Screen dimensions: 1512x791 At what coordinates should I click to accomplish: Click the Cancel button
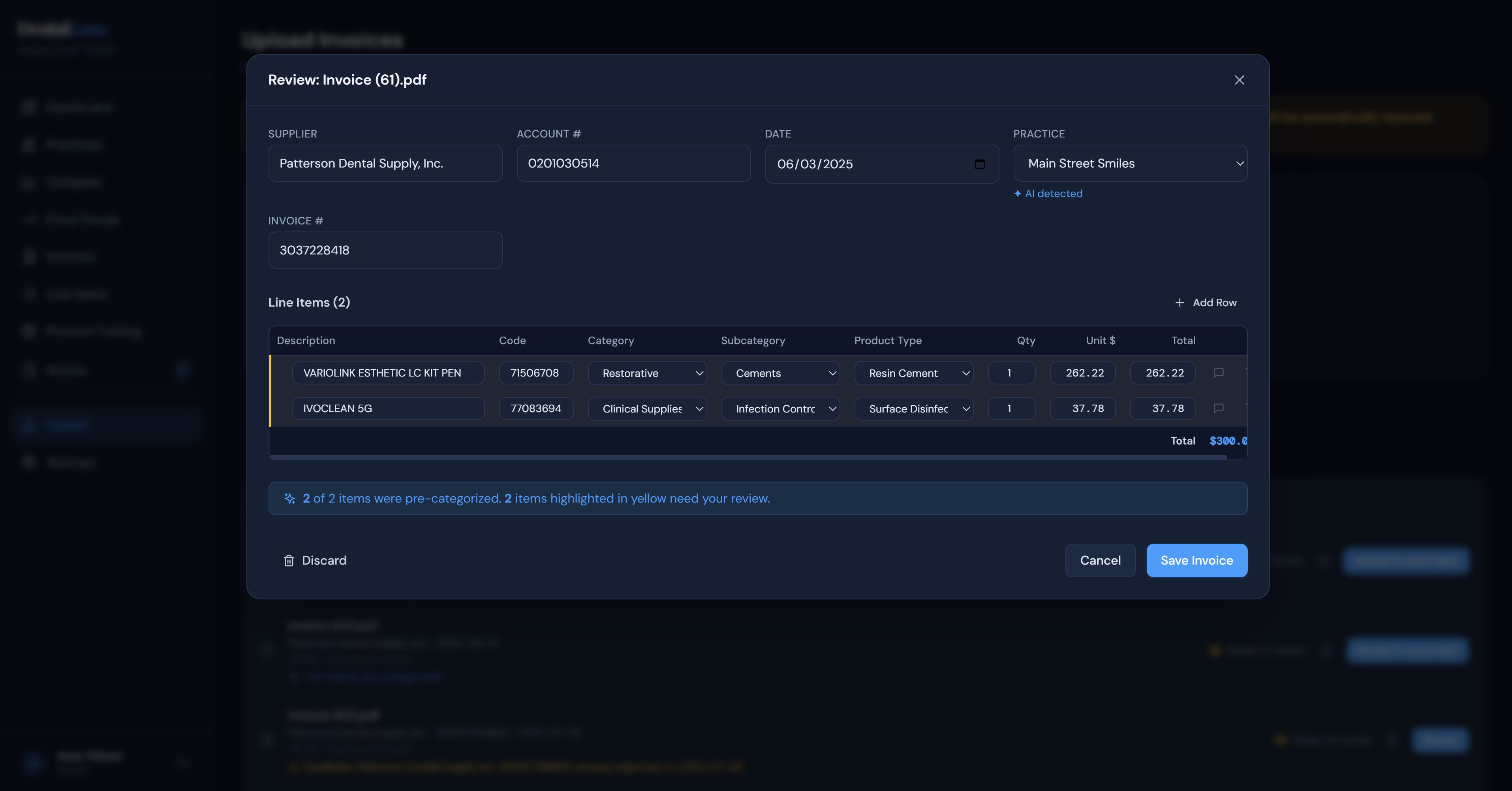[x=1100, y=560]
